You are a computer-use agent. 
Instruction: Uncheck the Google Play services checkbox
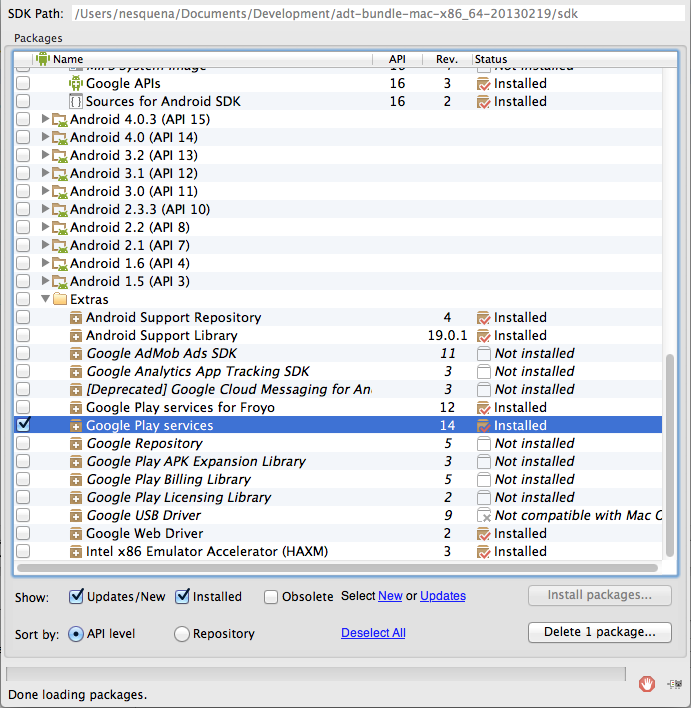23,425
